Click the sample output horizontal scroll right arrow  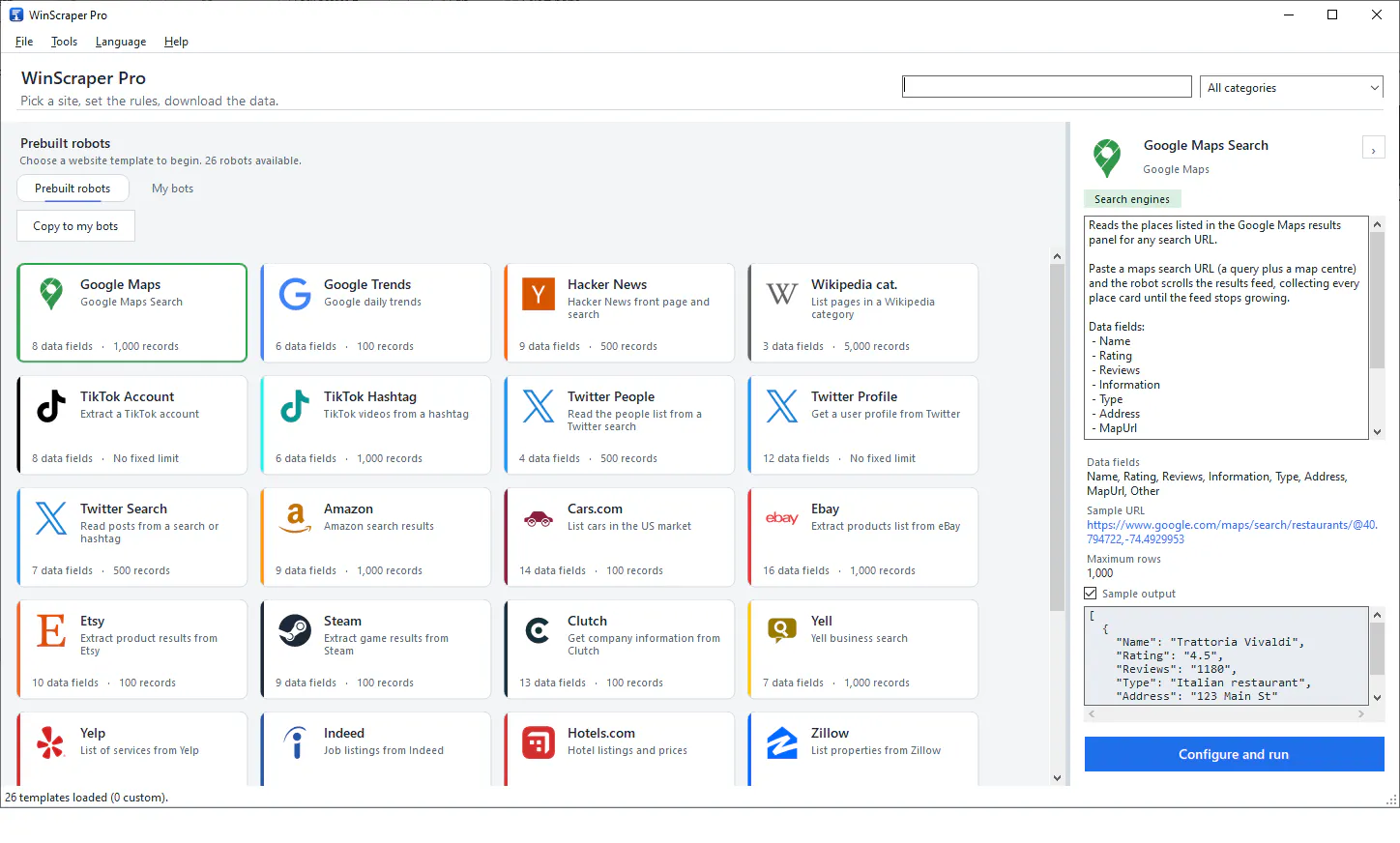[x=1361, y=714]
